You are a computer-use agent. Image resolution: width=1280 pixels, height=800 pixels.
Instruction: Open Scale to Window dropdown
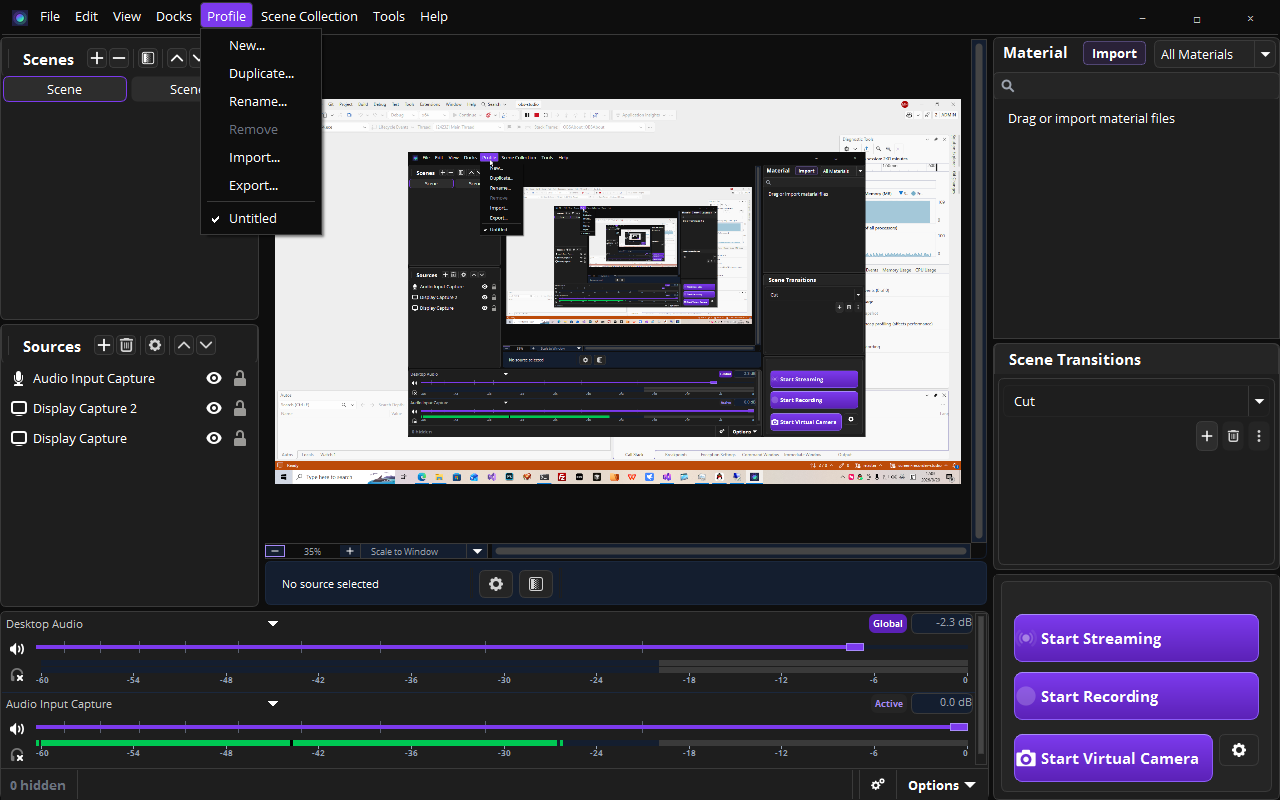[425, 551]
